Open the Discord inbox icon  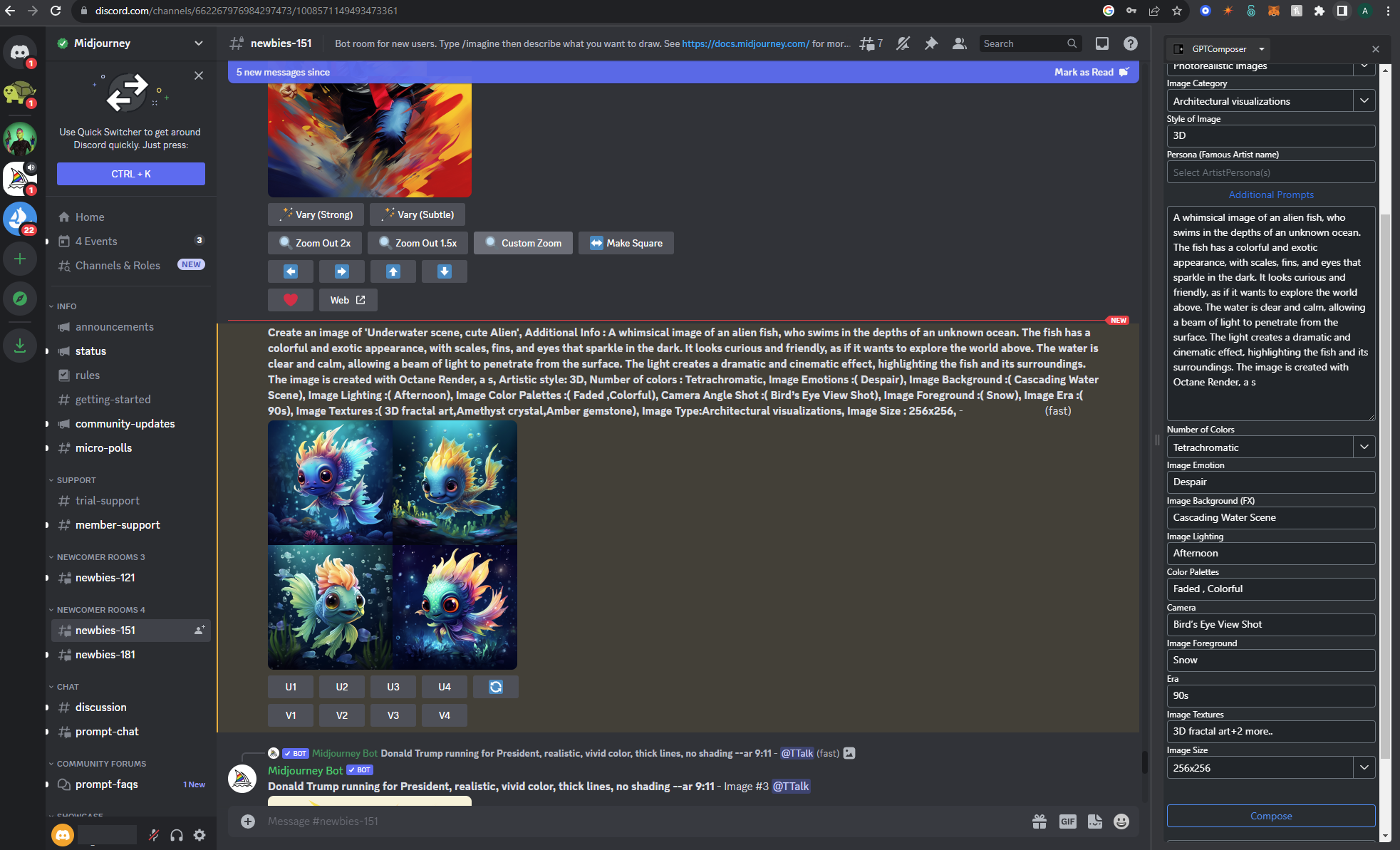1101,43
